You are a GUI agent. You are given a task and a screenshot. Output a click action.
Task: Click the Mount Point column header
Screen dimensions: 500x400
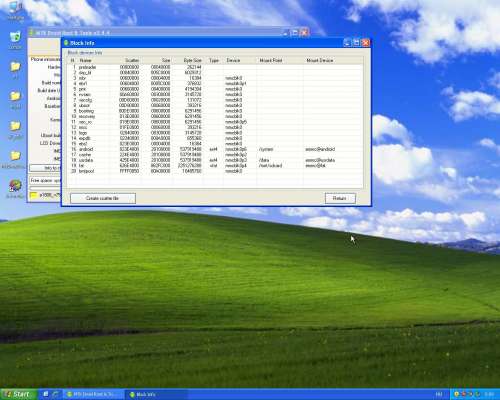click(280, 60)
